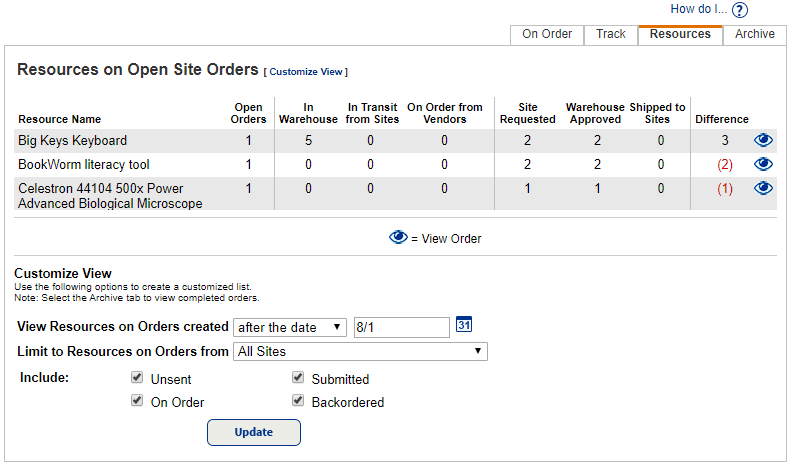Open the How do I help icon
The image size is (792, 466).
(739, 10)
